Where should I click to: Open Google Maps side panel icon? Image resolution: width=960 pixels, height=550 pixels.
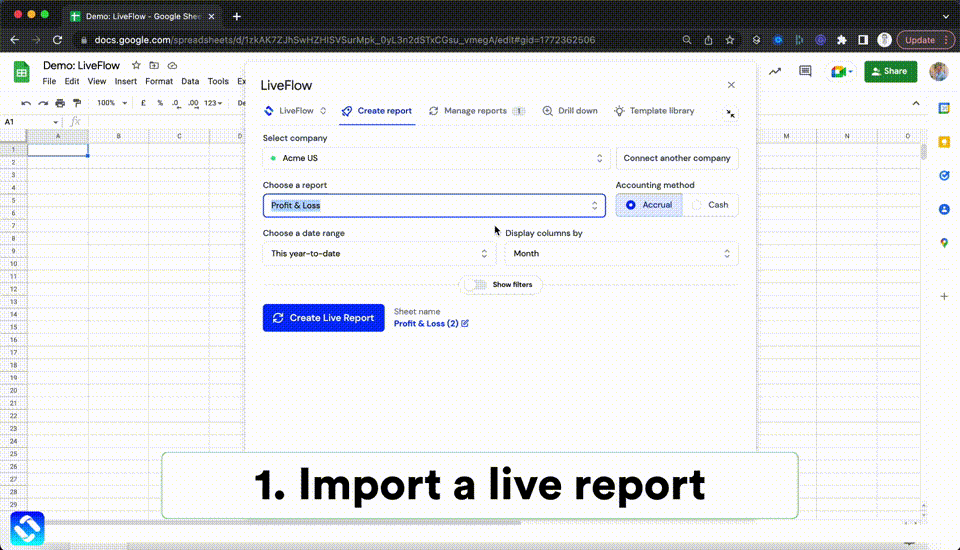[944, 243]
